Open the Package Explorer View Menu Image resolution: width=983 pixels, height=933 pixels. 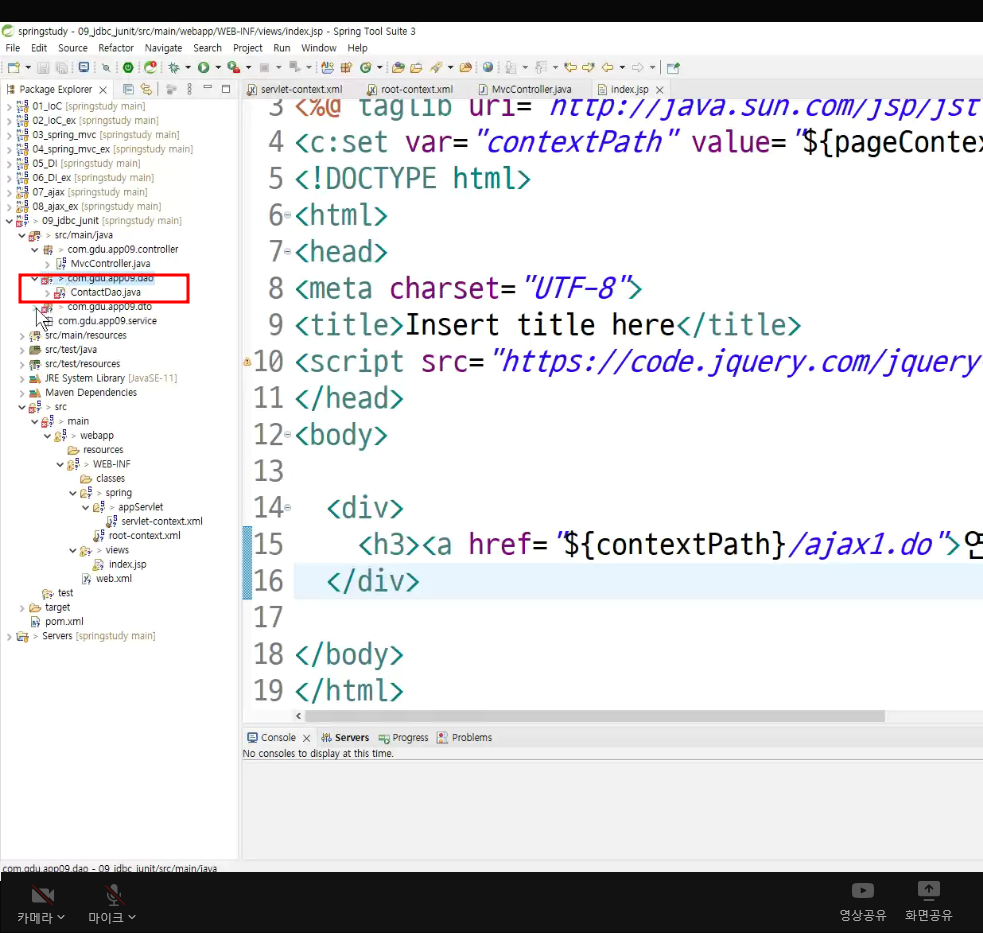pos(189,89)
